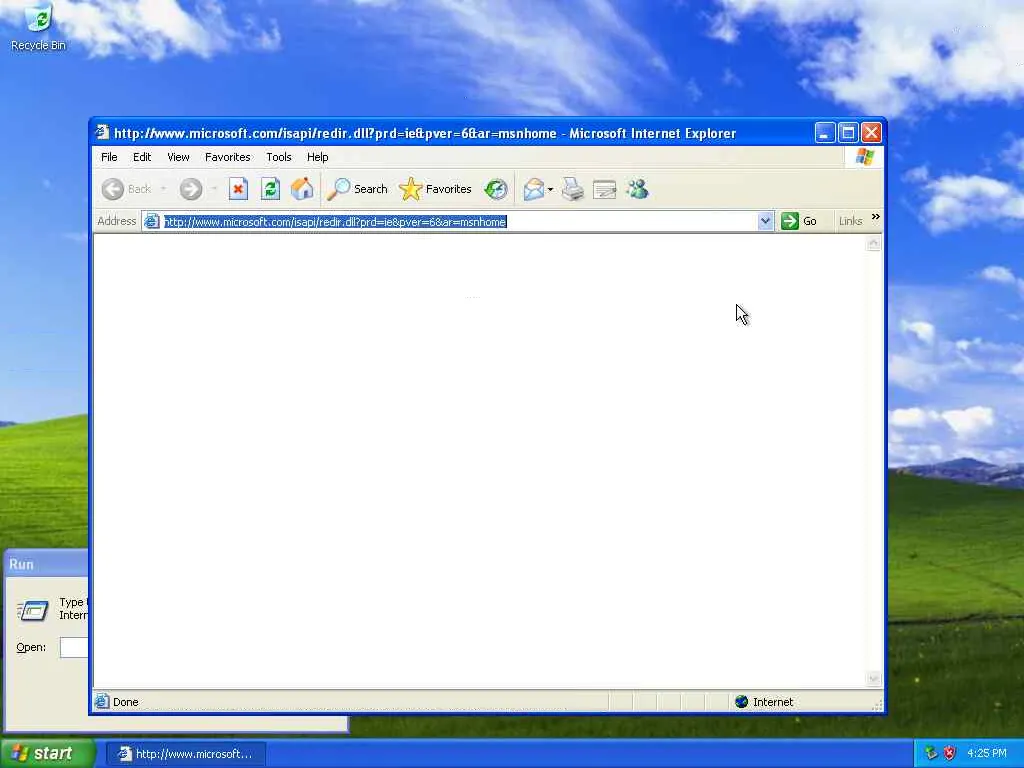This screenshot has width=1024, height=768.
Task: Open the Favorites star pane
Action: tap(435, 189)
